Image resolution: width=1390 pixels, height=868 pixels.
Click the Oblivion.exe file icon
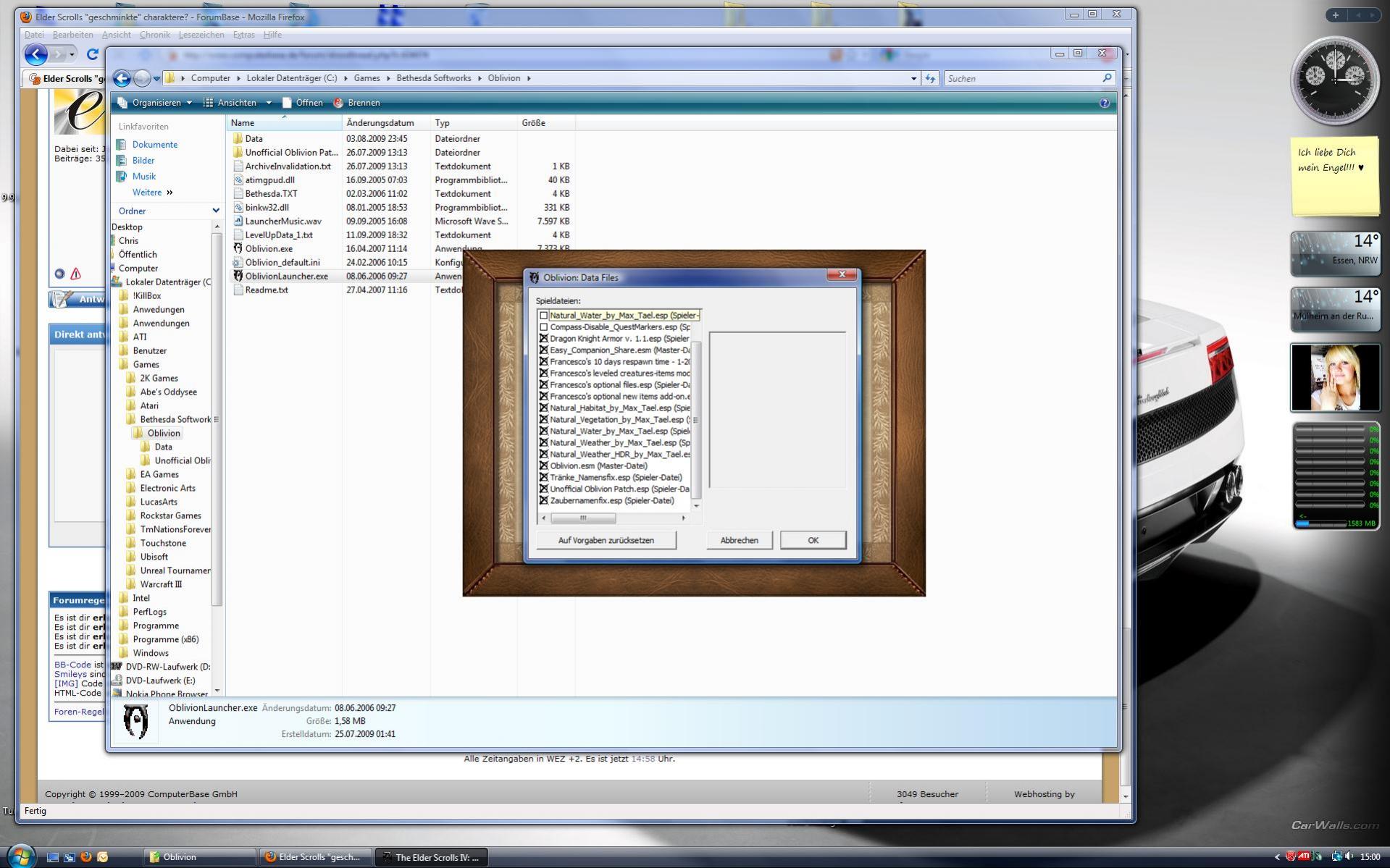(238, 248)
